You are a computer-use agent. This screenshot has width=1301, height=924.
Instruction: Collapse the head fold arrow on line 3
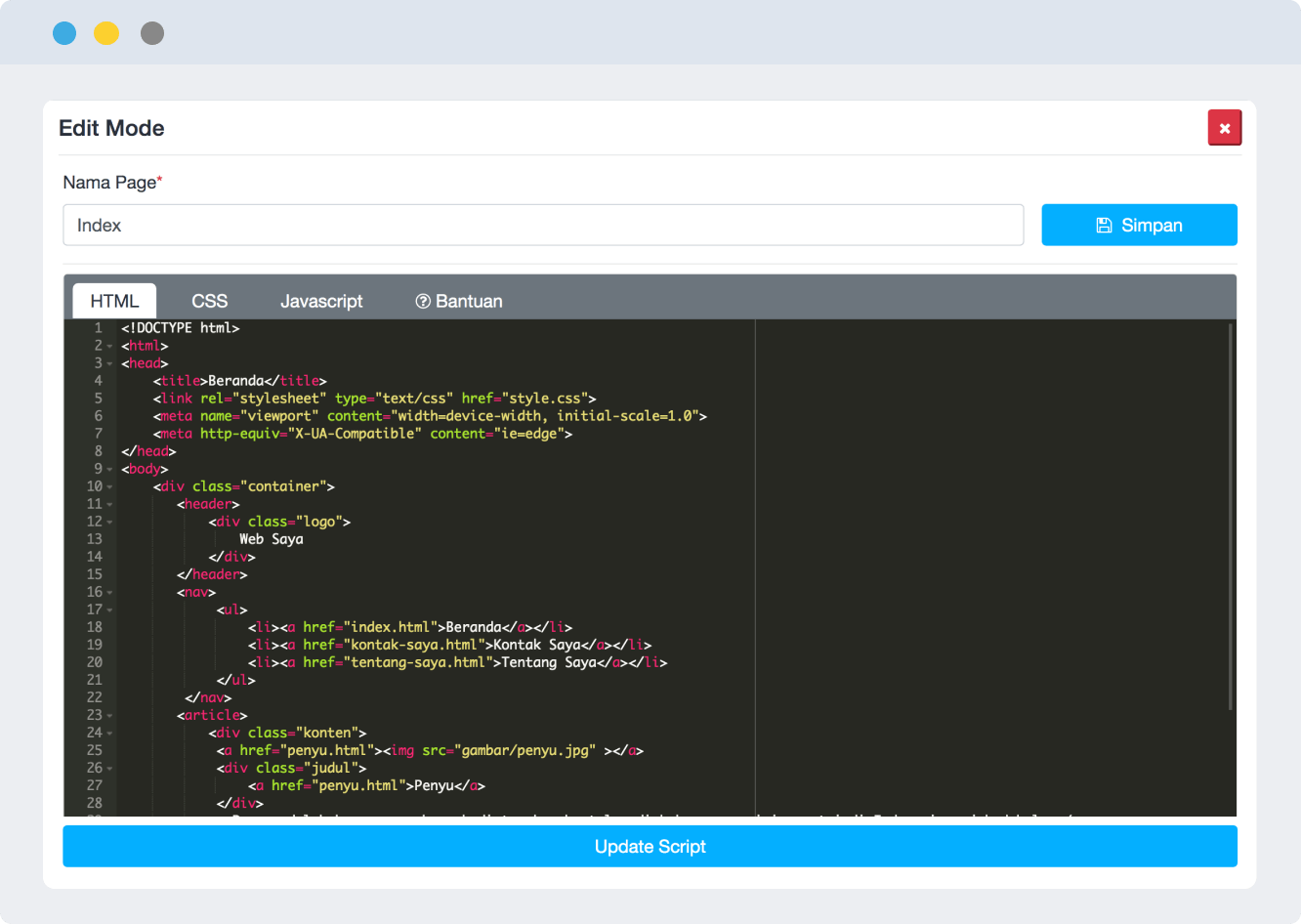pyautogui.click(x=109, y=363)
